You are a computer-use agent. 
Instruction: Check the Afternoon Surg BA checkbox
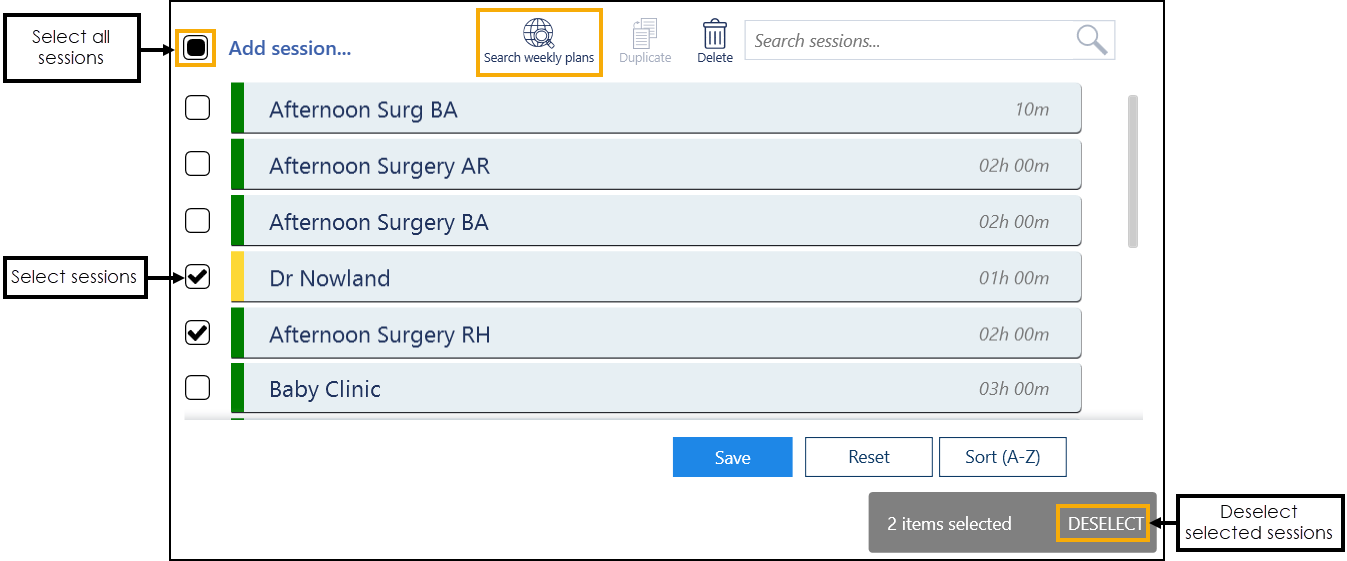198,108
